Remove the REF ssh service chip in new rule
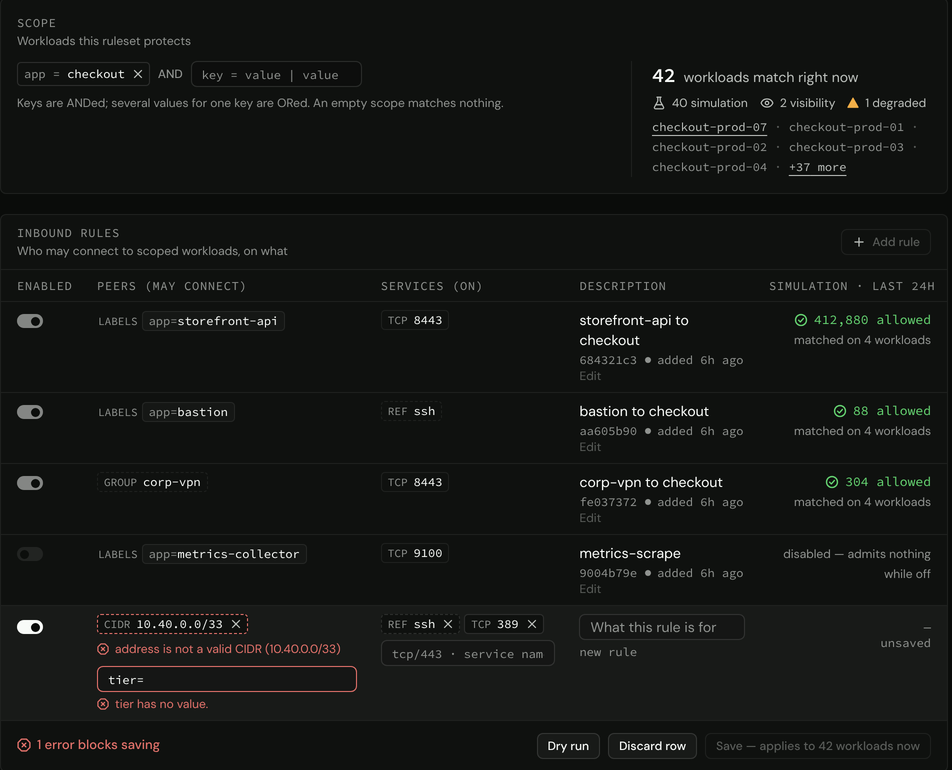The image size is (952, 770). click(x=448, y=624)
